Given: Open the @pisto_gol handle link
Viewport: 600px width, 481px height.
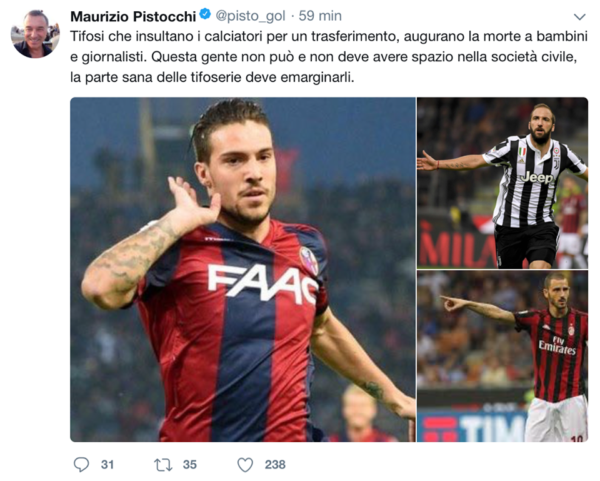Looking at the screenshot, I should [250, 16].
